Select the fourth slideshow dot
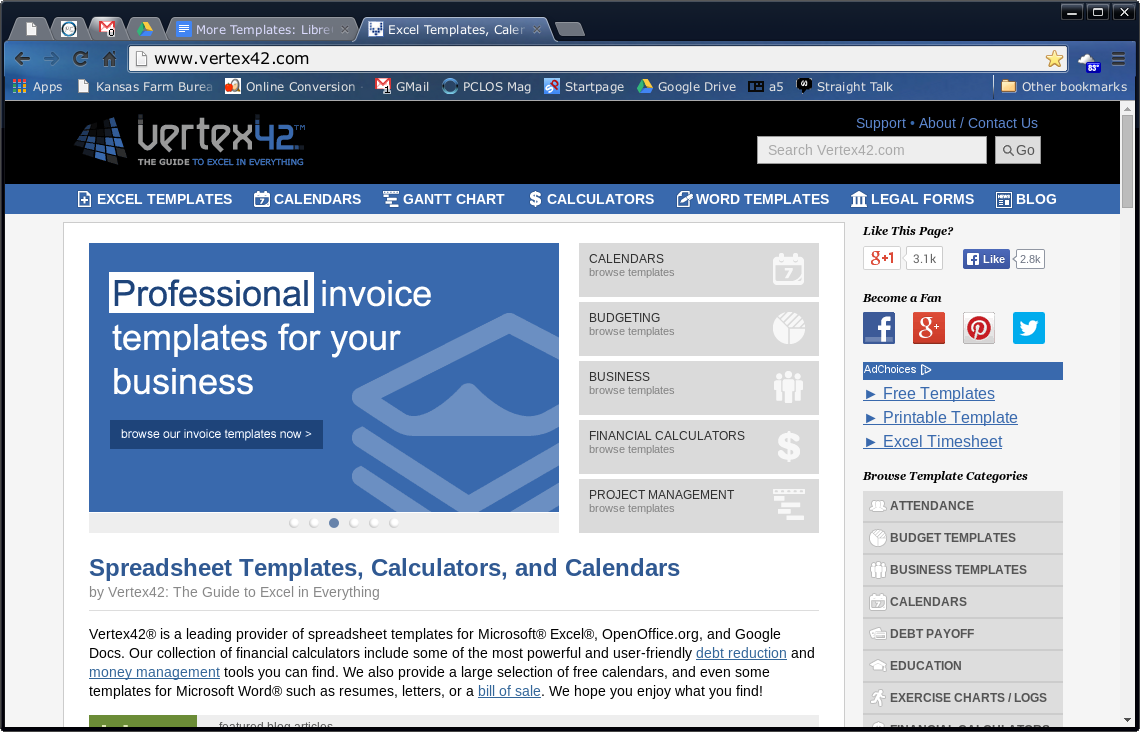The width and height of the screenshot is (1140, 732). tap(354, 523)
